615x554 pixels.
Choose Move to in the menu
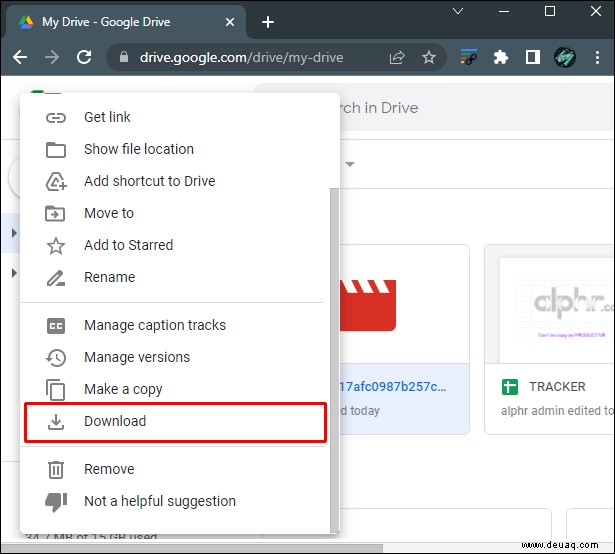click(175, 213)
